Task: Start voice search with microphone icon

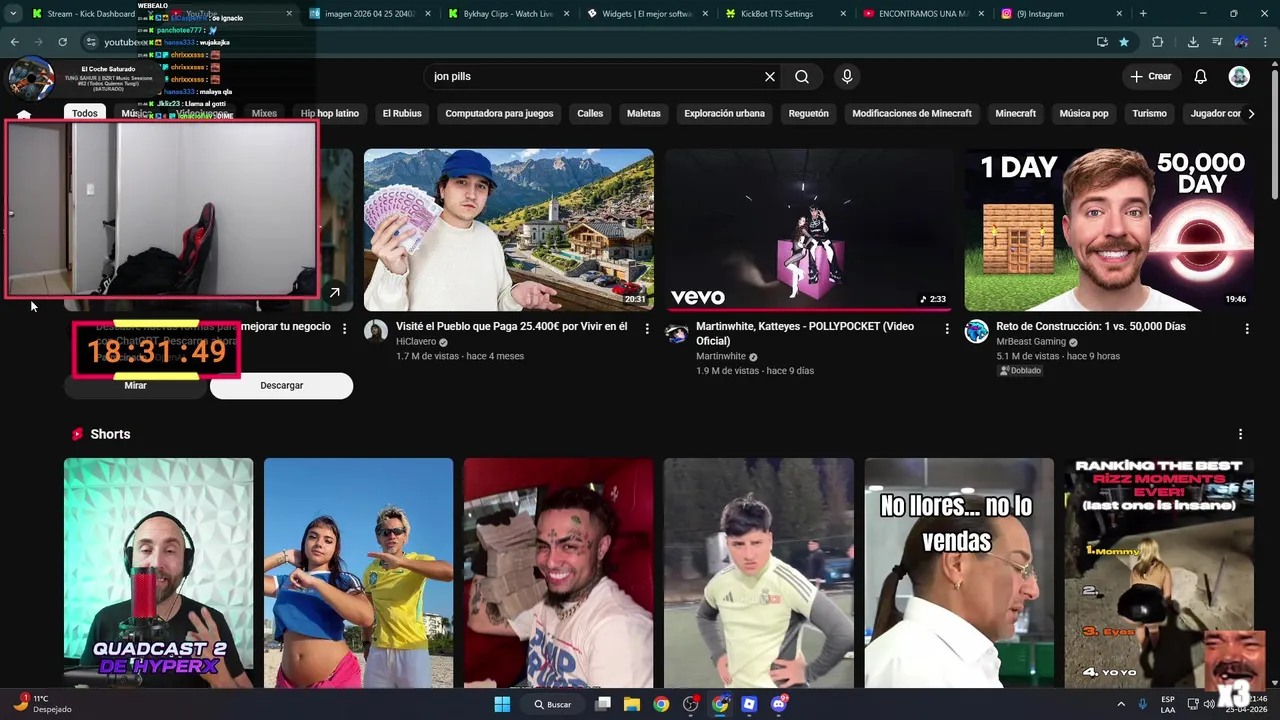Action: pyautogui.click(x=847, y=77)
